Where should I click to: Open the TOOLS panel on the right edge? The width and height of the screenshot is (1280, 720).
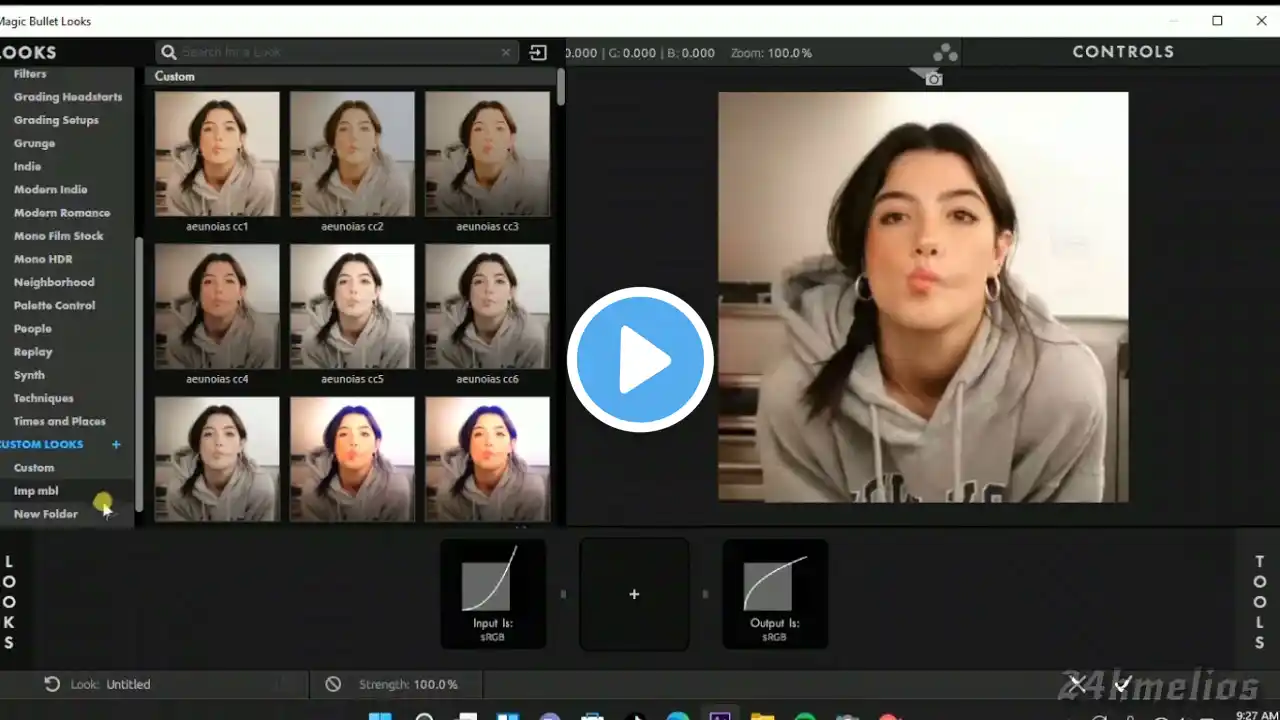click(1259, 601)
